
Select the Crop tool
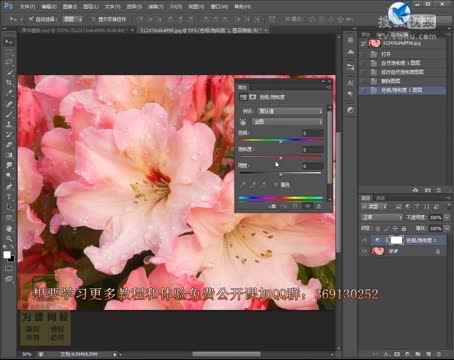(9, 83)
